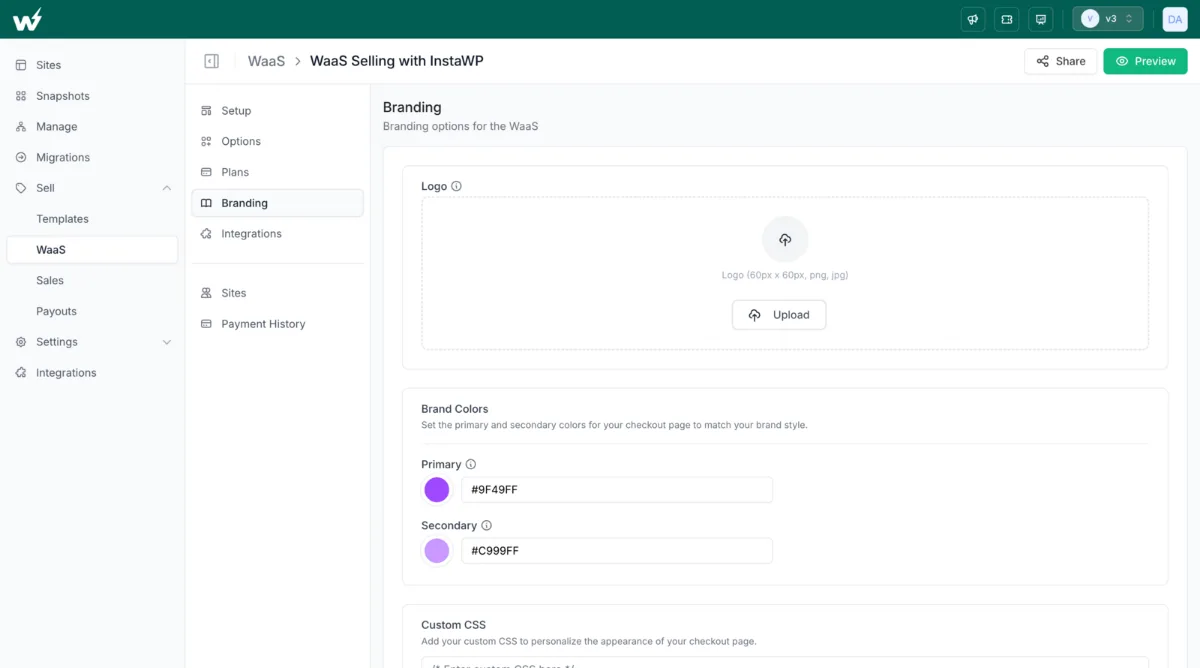The width and height of the screenshot is (1200, 668).
Task: Switch to the Branding tab
Action: point(277,203)
